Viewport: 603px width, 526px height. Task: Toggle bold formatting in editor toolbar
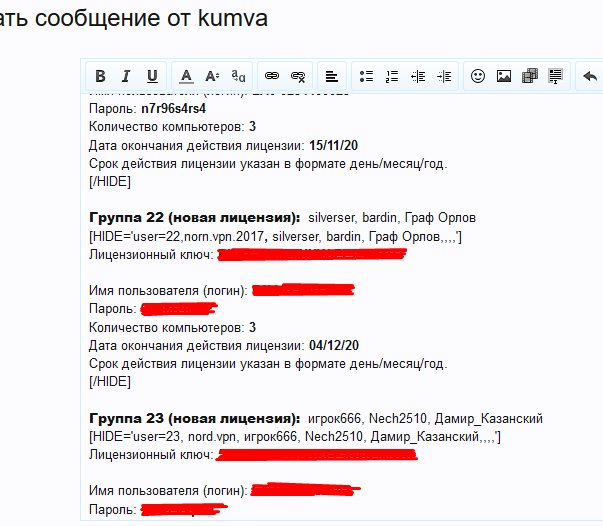[100, 76]
